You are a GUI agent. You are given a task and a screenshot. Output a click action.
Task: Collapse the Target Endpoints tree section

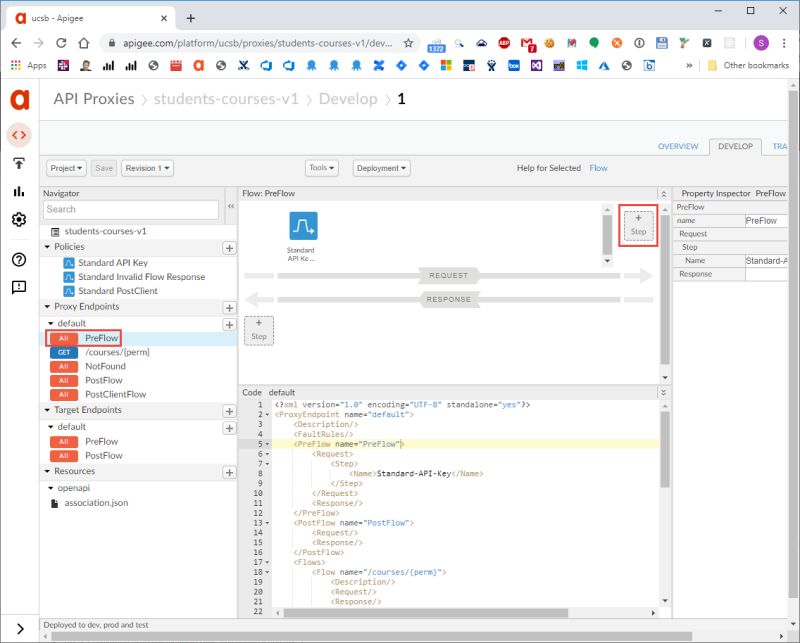[48, 410]
